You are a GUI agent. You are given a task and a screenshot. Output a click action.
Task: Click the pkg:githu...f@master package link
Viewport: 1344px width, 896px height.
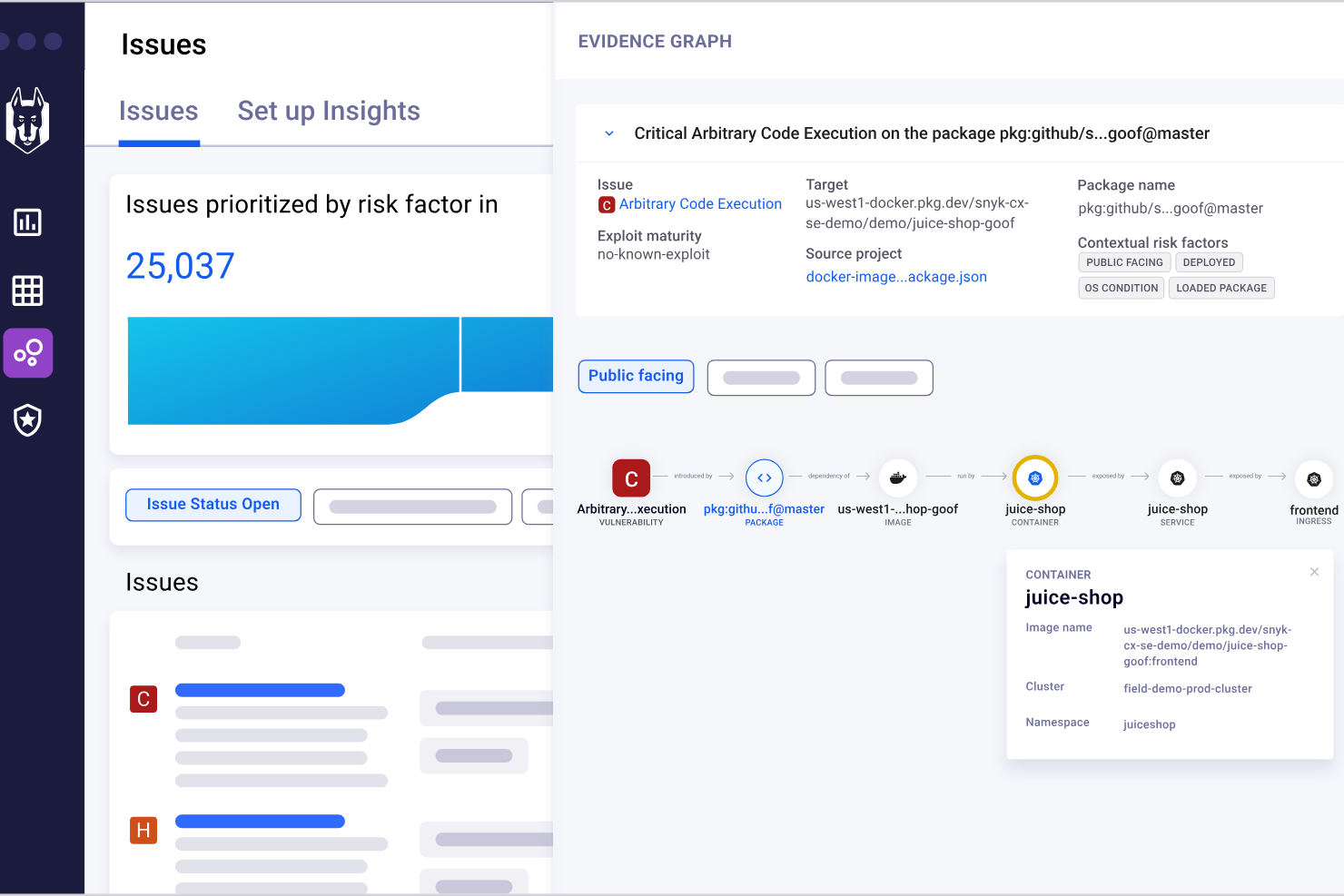(x=764, y=509)
